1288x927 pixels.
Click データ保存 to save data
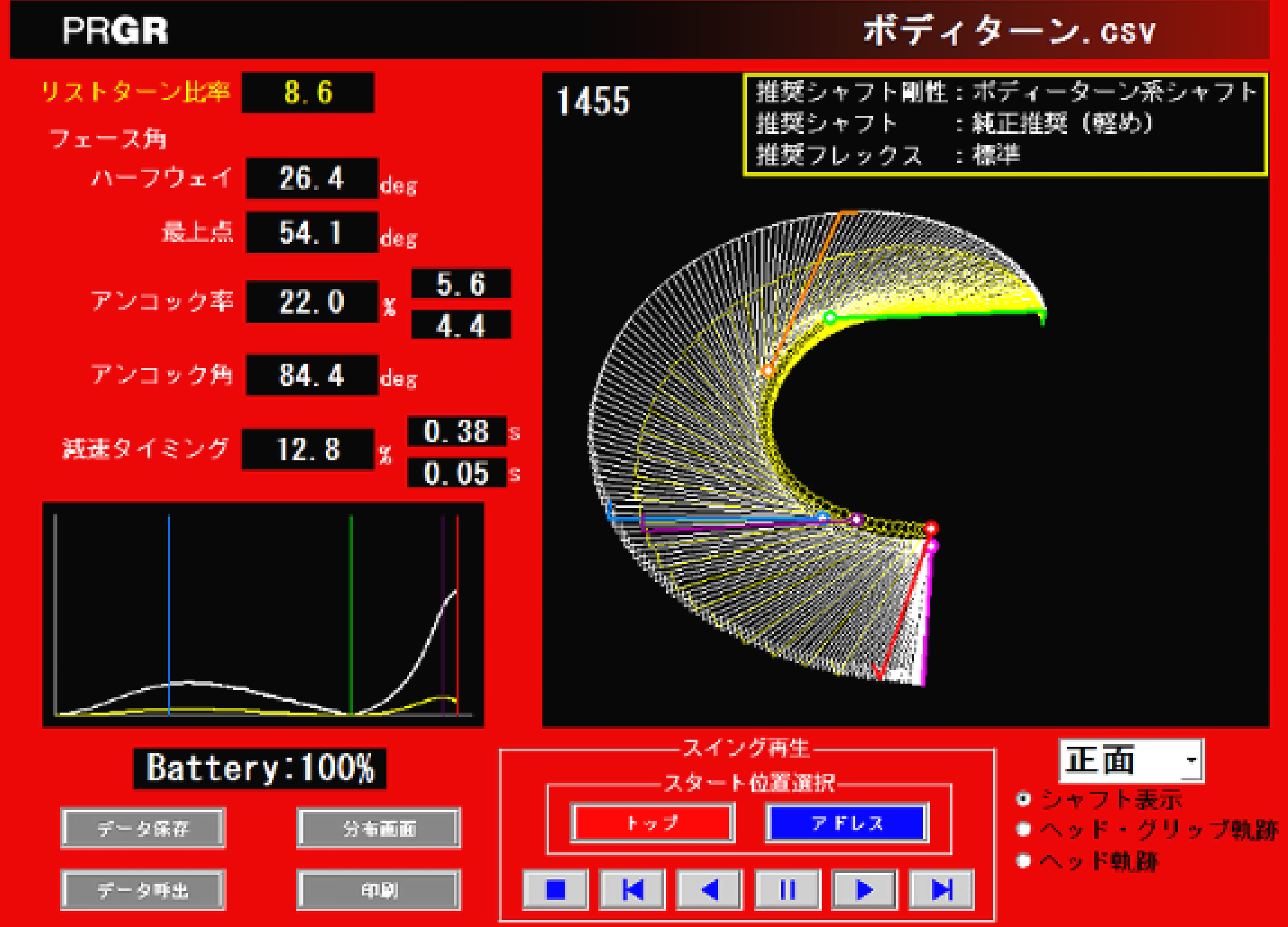(143, 828)
